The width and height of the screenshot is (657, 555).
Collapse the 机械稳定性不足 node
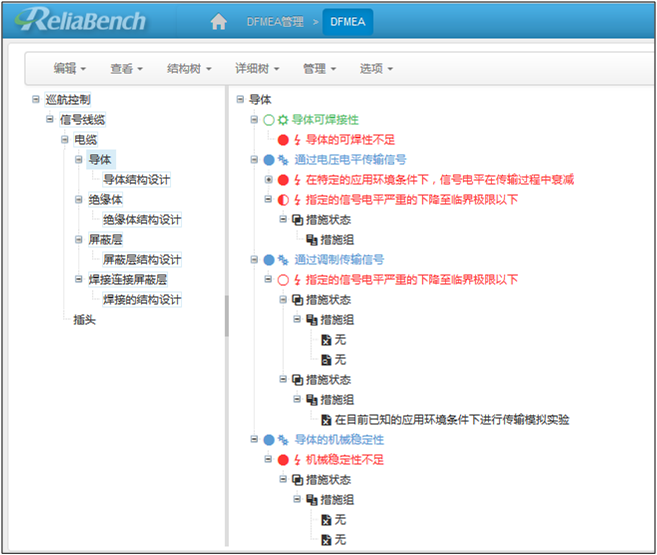pos(269,459)
